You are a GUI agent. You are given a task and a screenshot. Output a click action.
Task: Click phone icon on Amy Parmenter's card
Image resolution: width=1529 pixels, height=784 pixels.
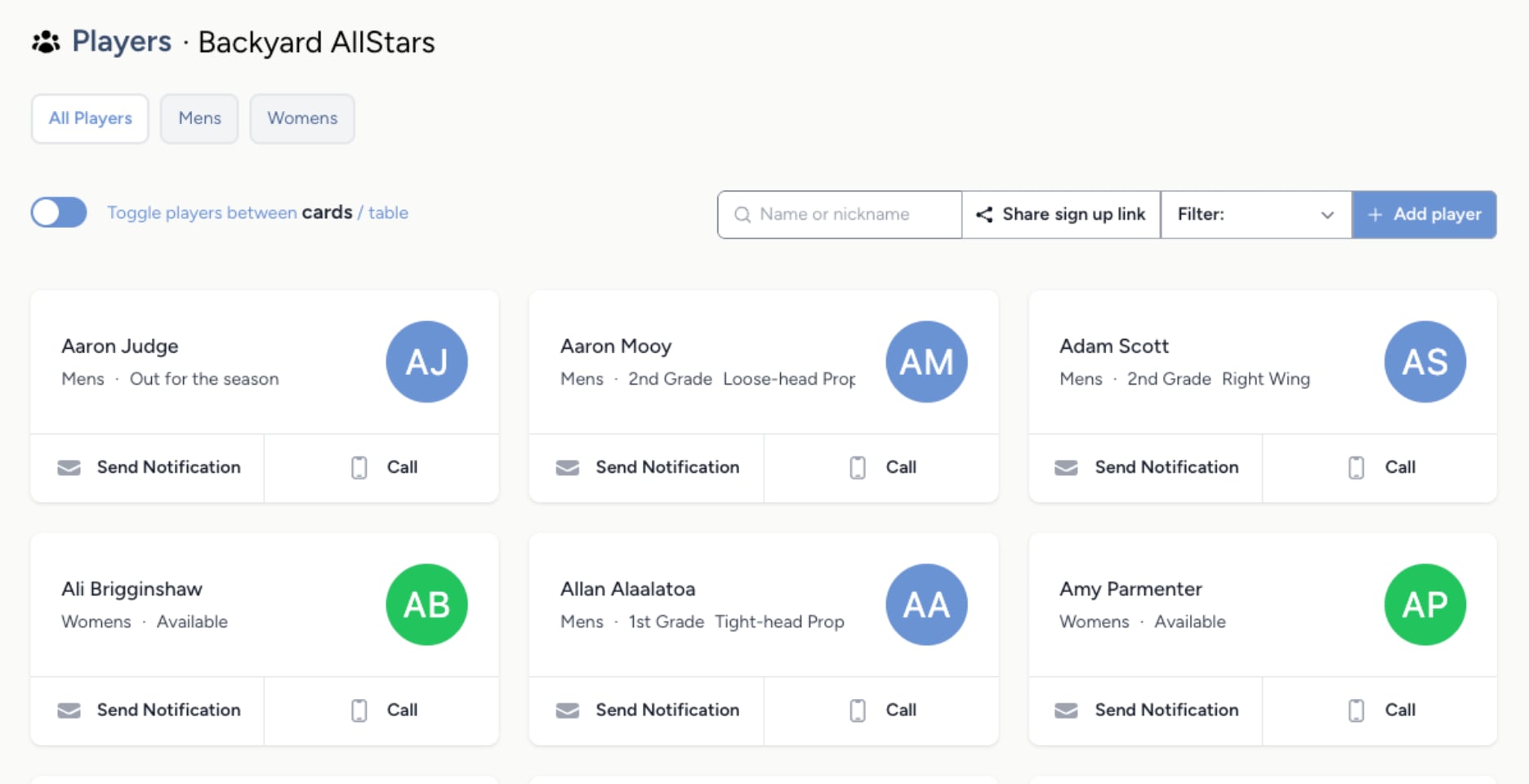pyautogui.click(x=1356, y=710)
